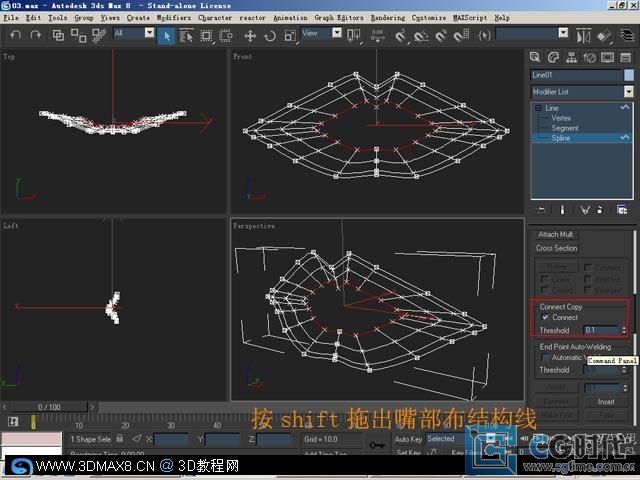Select Spline sub-object level in stack
This screenshot has height=480, width=640.
(x=561, y=138)
